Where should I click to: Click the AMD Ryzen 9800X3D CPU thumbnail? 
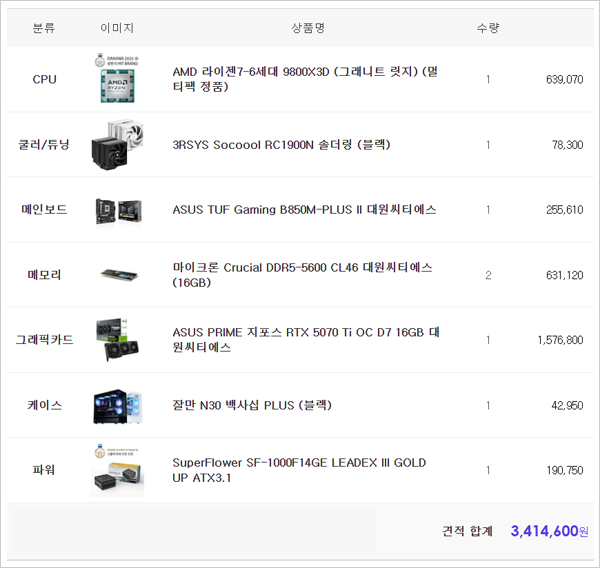[x=117, y=80]
